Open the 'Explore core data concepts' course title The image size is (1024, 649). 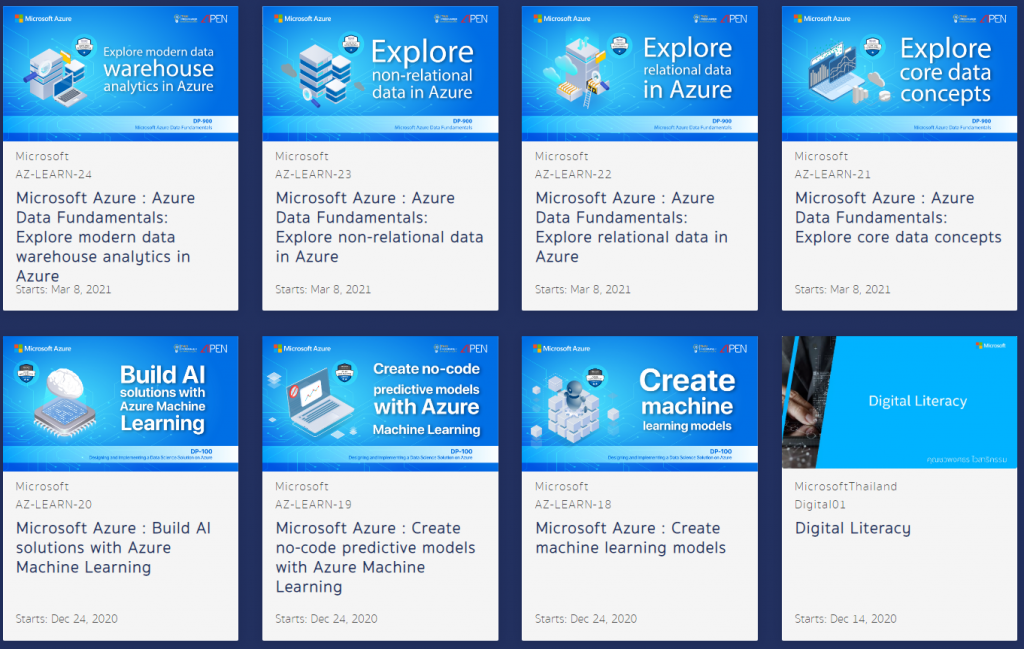coord(898,217)
